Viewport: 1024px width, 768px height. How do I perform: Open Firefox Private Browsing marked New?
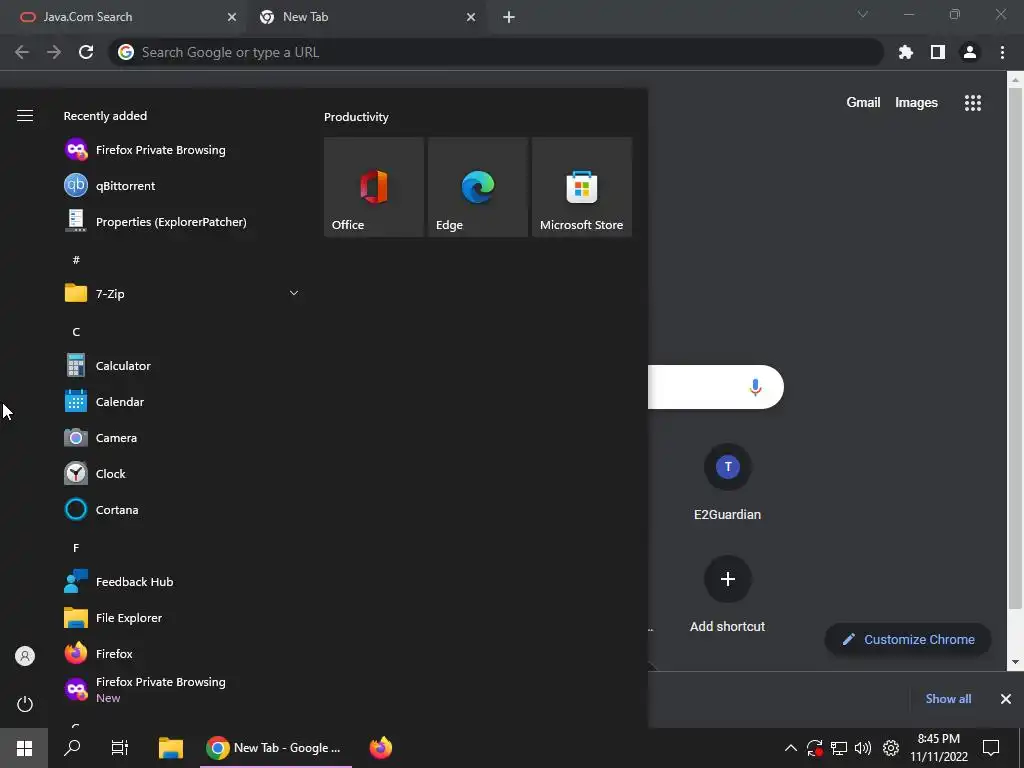pos(182,689)
